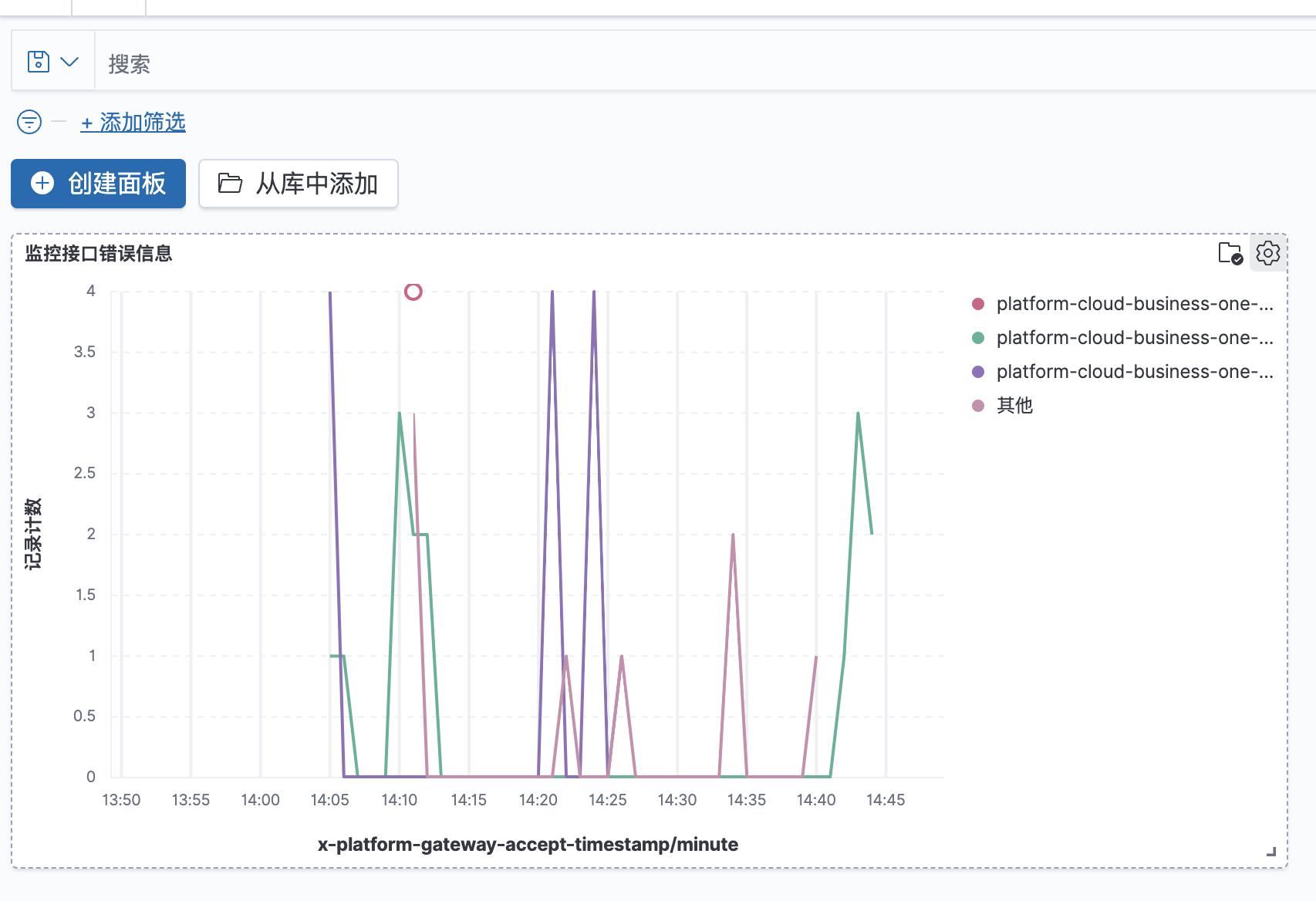Select the highlighted circular data point near 14:11

click(413, 292)
